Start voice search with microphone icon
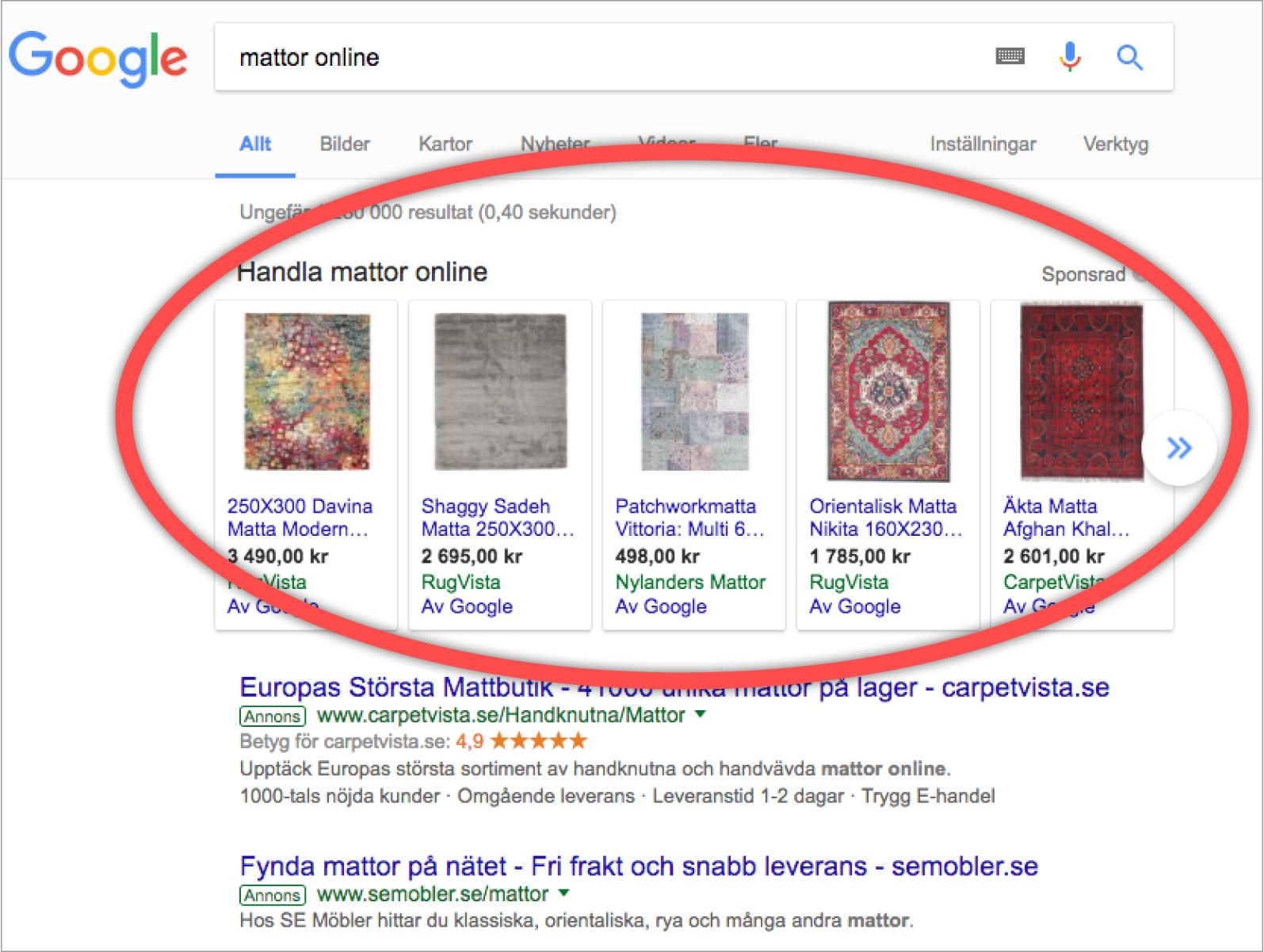This screenshot has width=1264, height=952. coord(1070,57)
